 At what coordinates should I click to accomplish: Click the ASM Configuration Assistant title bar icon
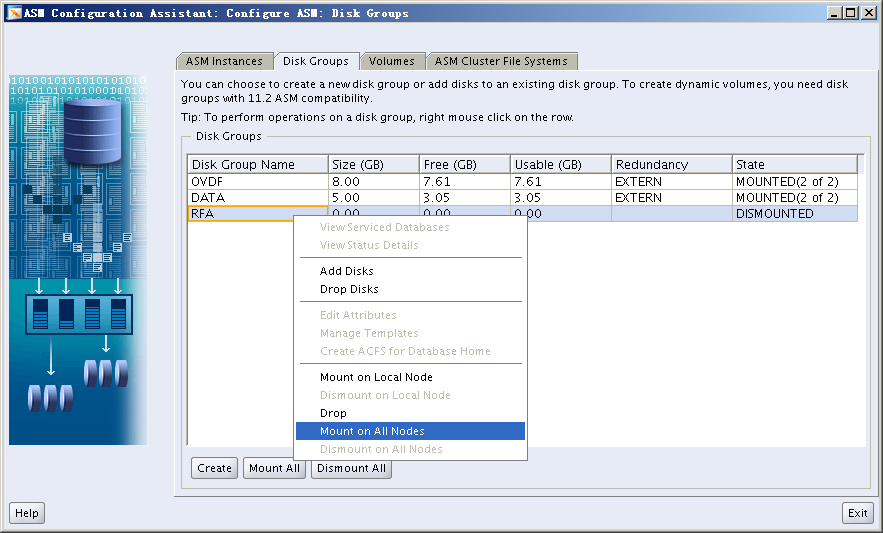pos(13,13)
